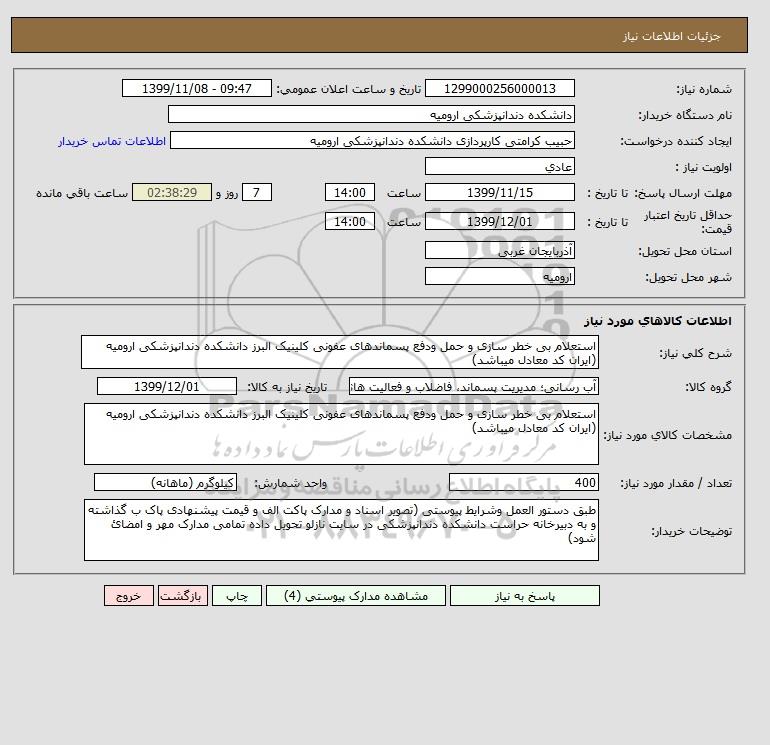This screenshot has width=770, height=745.
Task: Select the شماره نیاز field 1299000256000013
Action: [500, 88]
